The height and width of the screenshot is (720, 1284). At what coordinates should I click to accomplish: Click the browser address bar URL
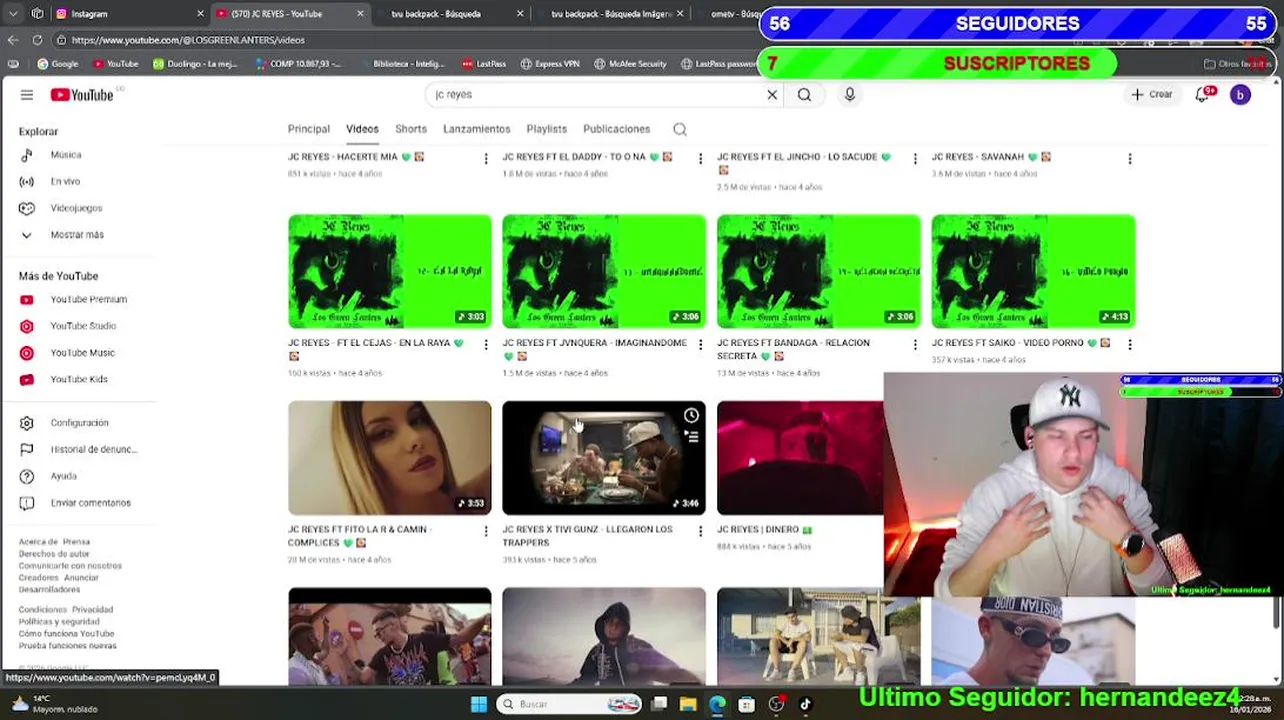(x=188, y=40)
